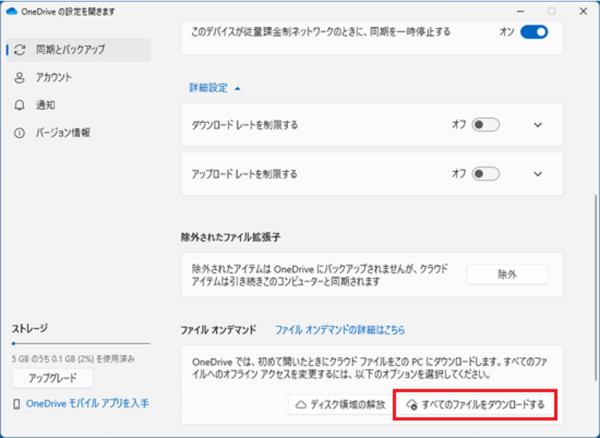Click the version info circle icon

[x=19, y=133]
